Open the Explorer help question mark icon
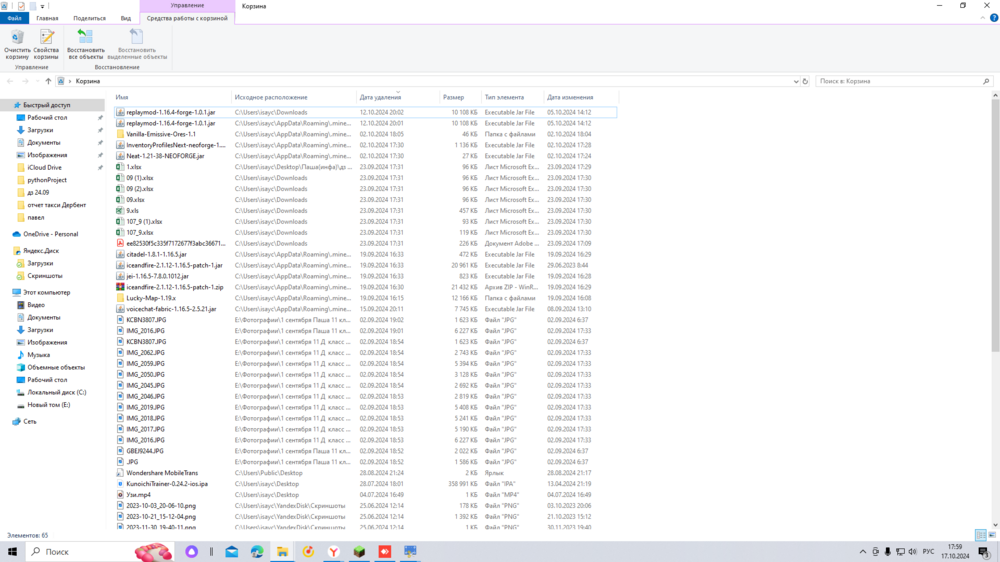The width and height of the screenshot is (1000, 562). coord(994,18)
